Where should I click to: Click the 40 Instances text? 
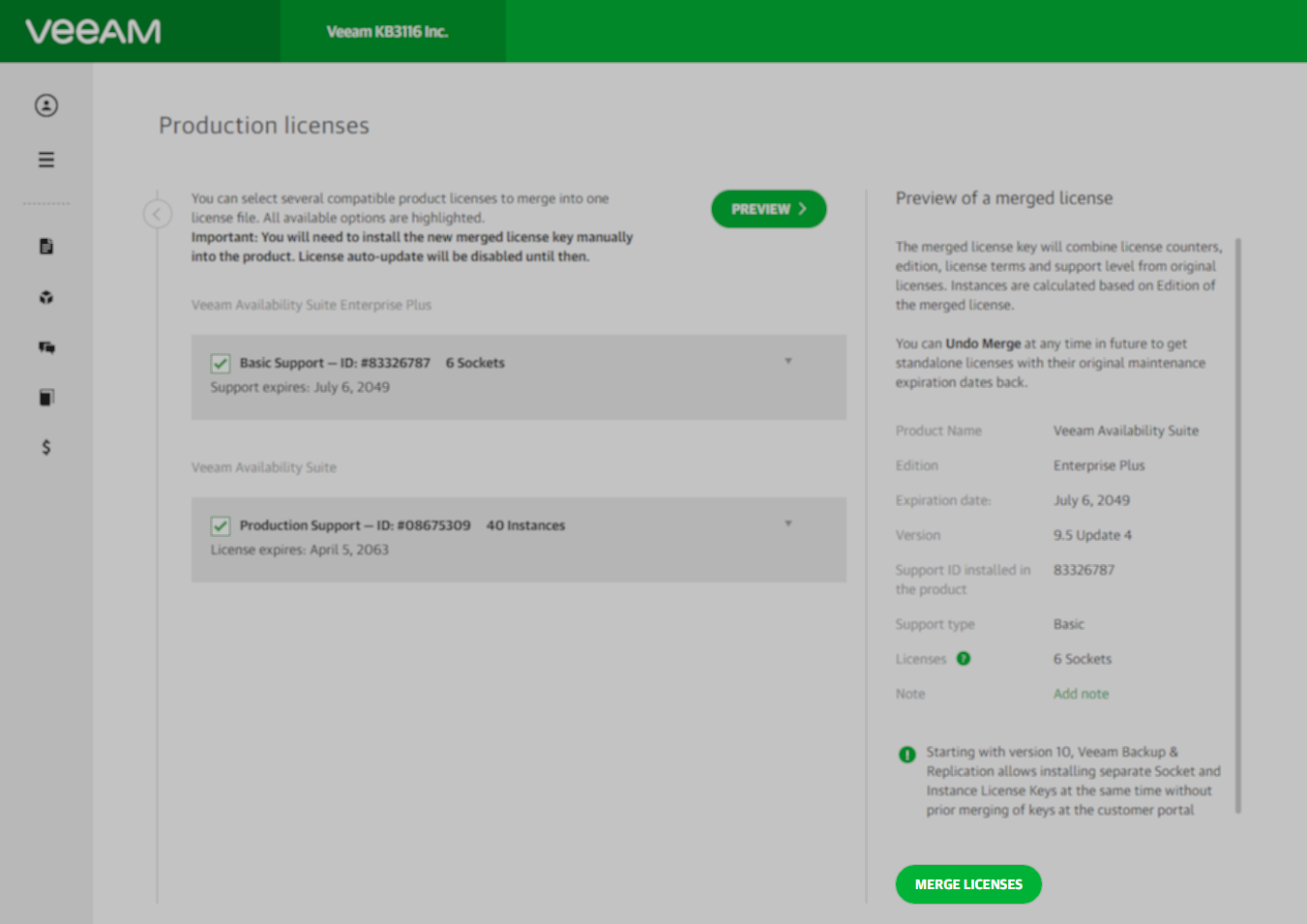click(525, 525)
